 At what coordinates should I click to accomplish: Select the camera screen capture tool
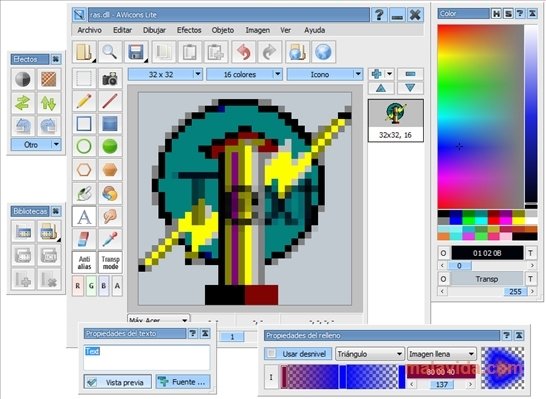click(x=110, y=78)
